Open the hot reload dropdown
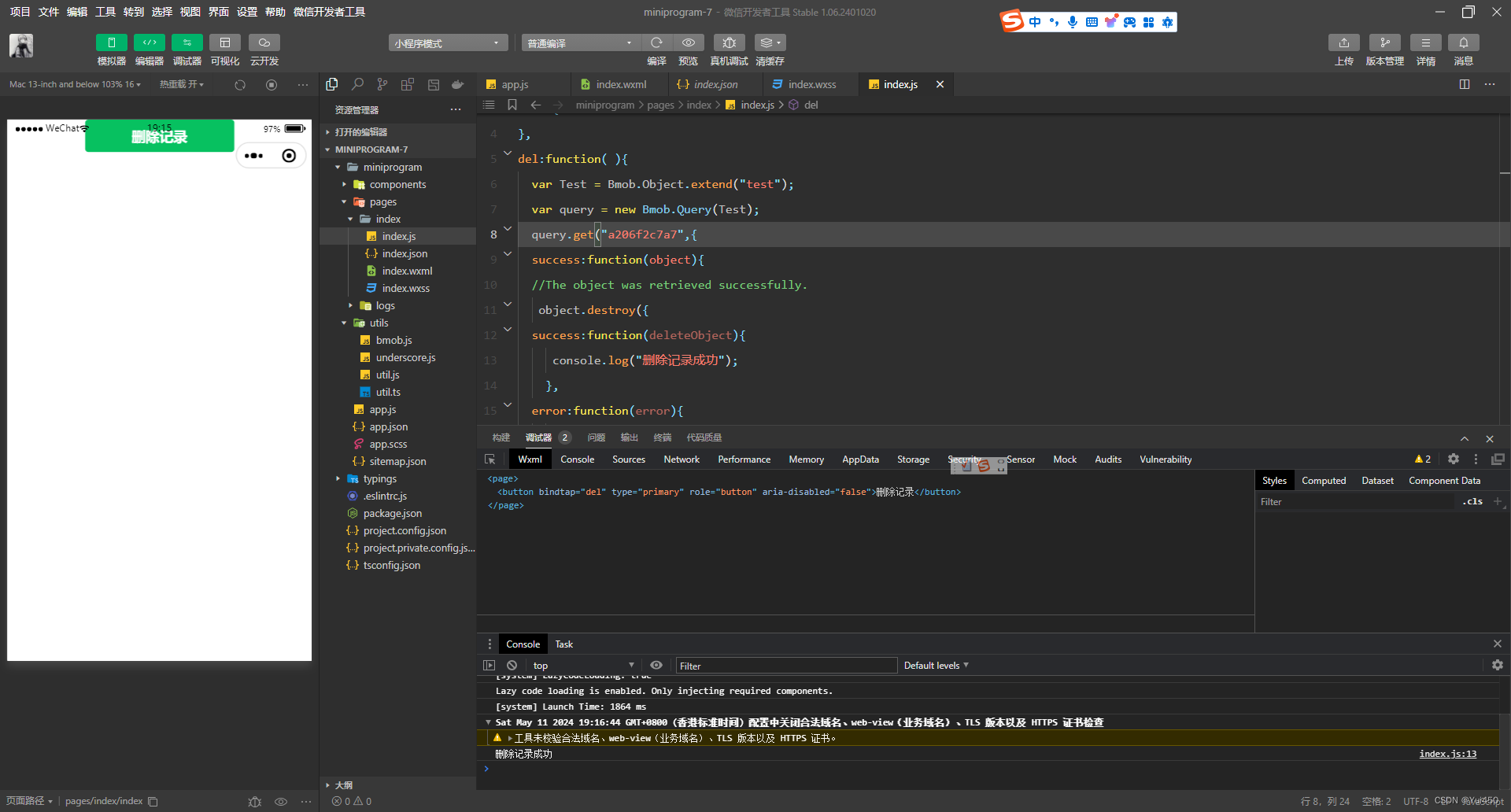The width and height of the screenshot is (1511, 812). coord(182,84)
